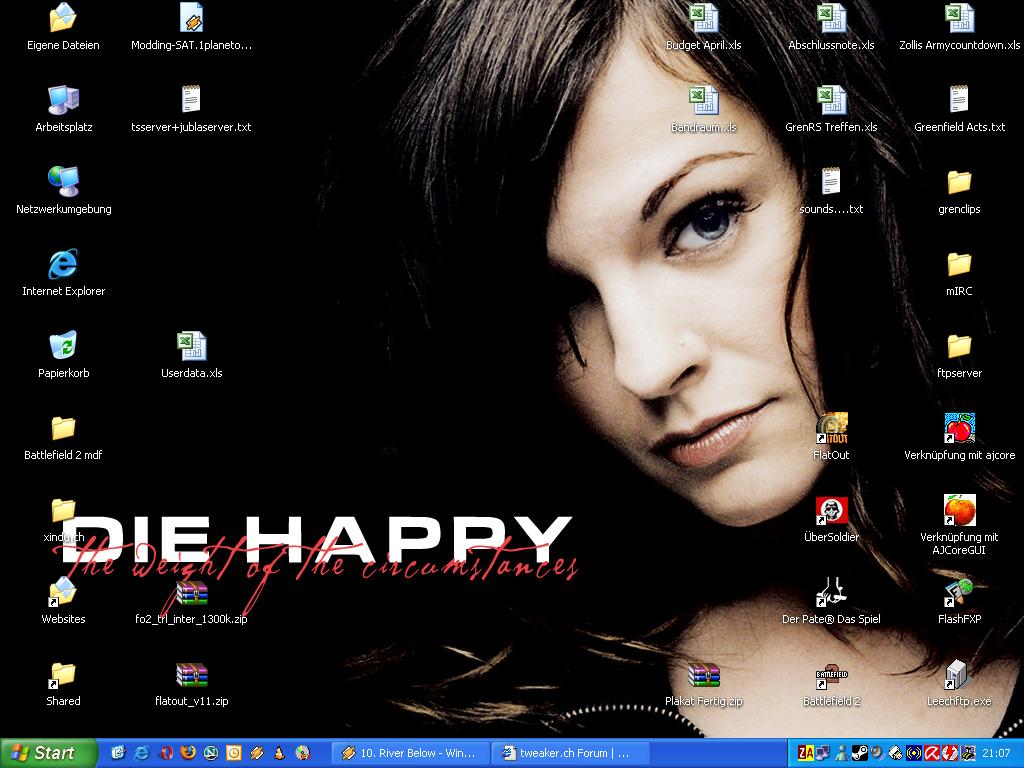Select the FlashFXP desktop shortcut
Image resolution: width=1024 pixels, height=768 pixels.
[x=958, y=594]
